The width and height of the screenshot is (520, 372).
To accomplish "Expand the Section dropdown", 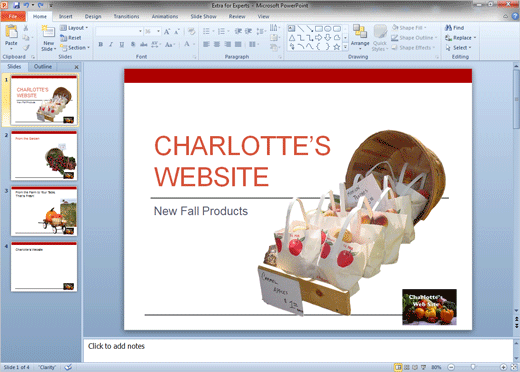I will (x=75, y=48).
